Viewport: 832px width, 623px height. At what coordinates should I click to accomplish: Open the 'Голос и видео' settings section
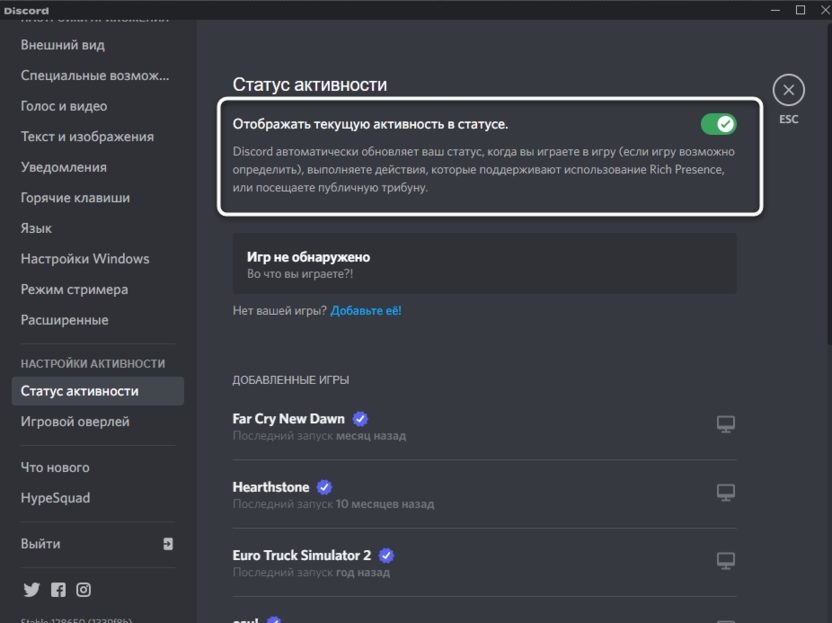[x=64, y=106]
